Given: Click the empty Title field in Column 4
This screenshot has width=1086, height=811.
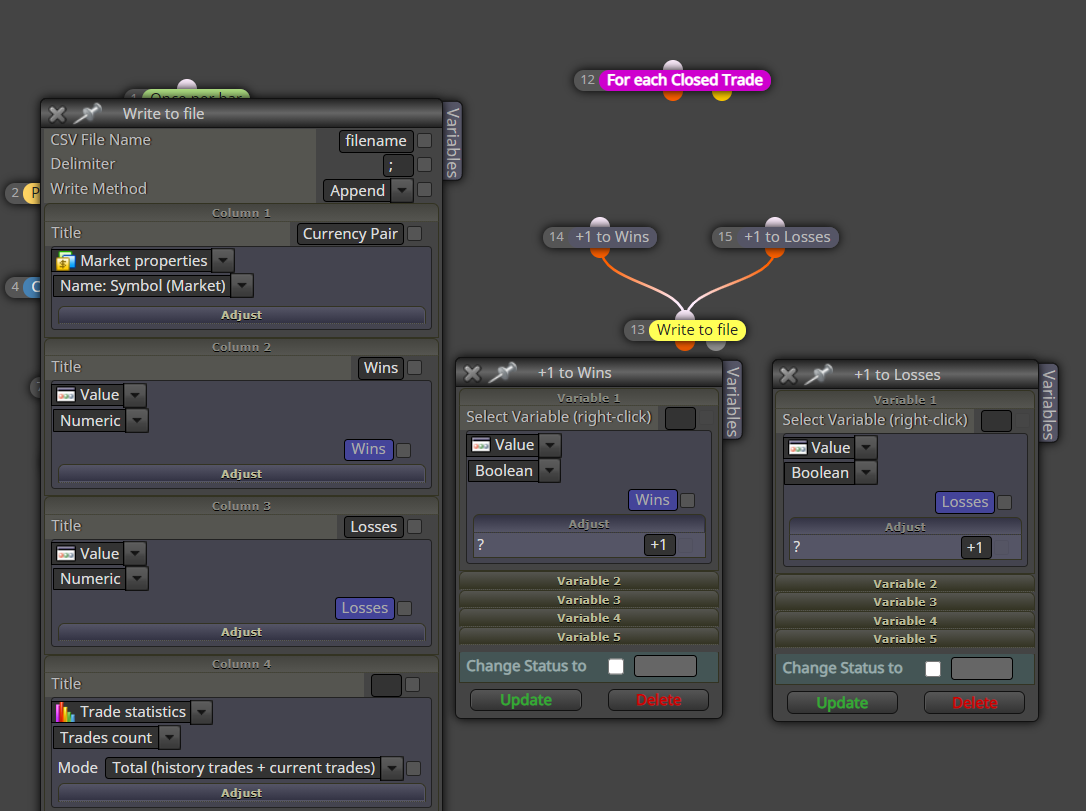Looking at the screenshot, I should (386, 686).
